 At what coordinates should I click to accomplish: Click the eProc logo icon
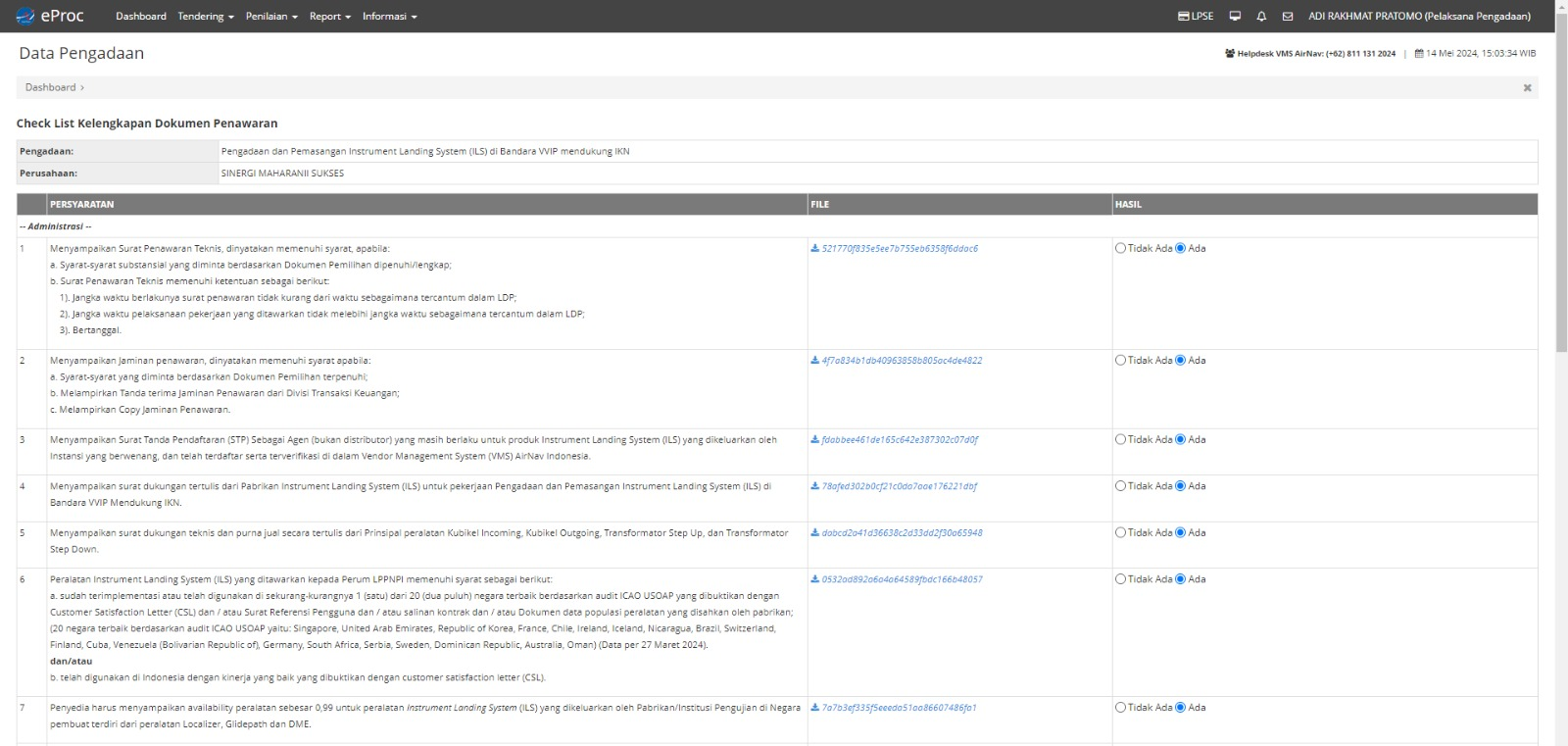pyautogui.click(x=25, y=16)
